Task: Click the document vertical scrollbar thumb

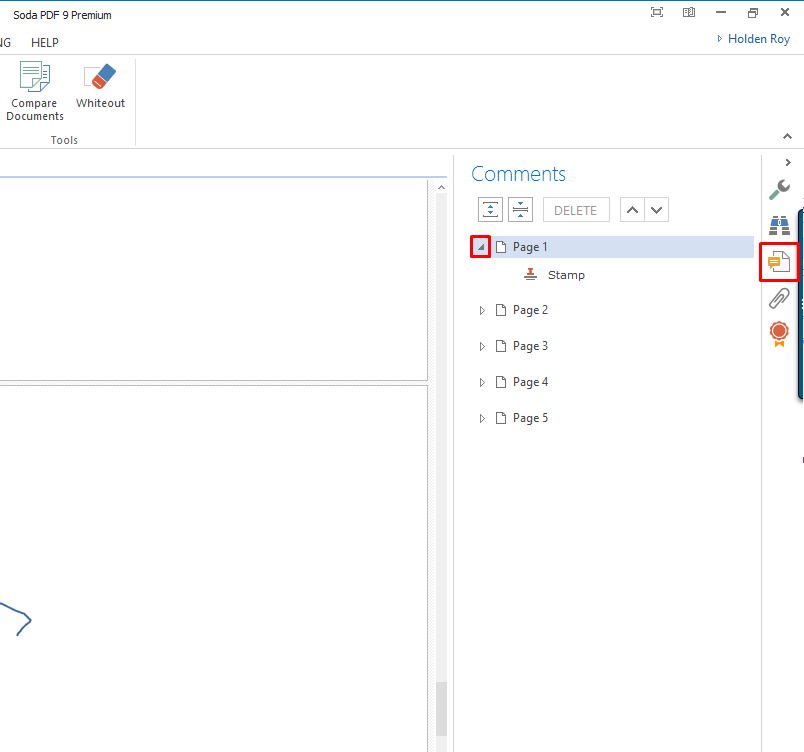Action: tap(441, 709)
